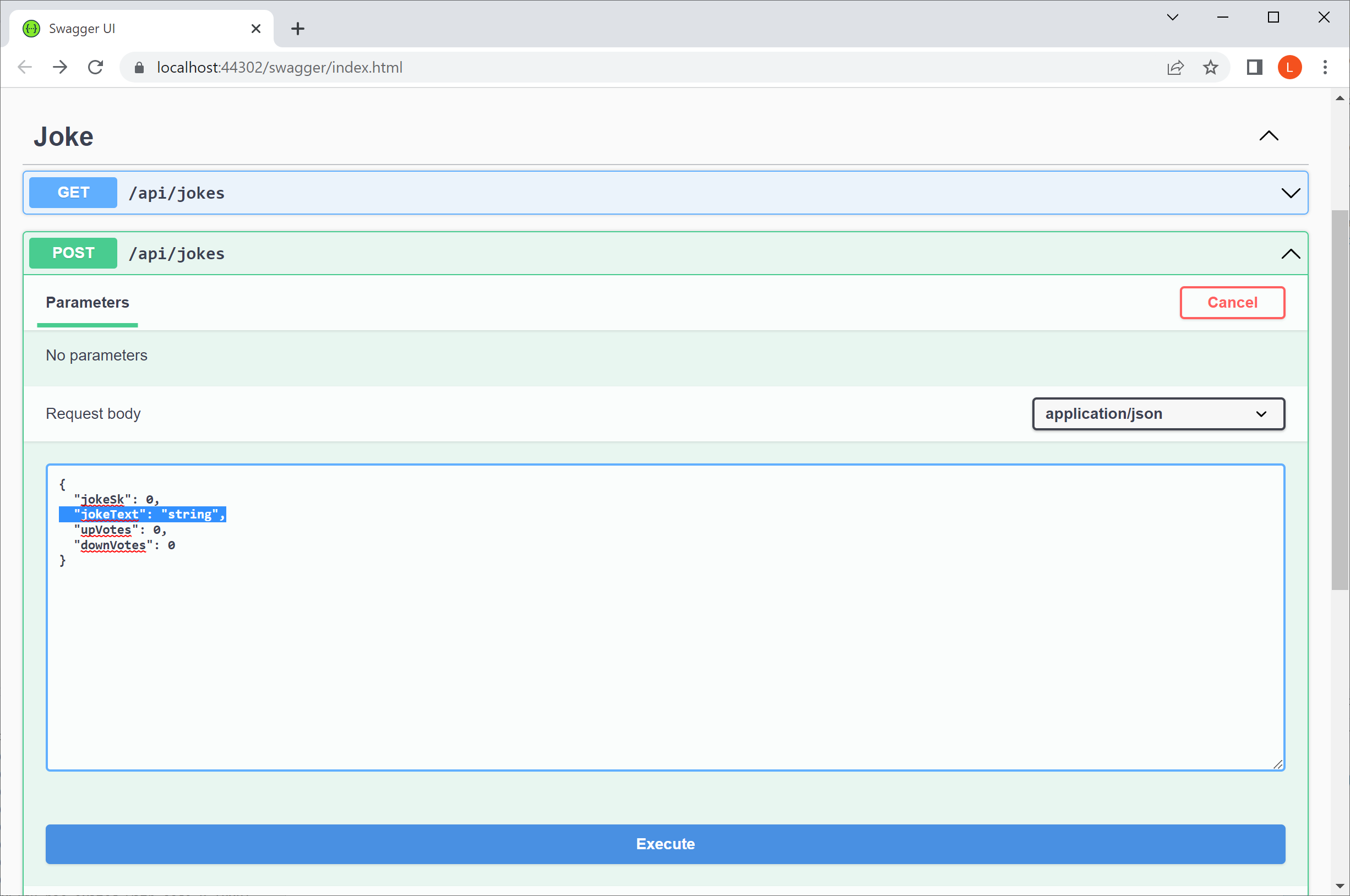Open the Chrome three-dot menu
This screenshot has width=1350, height=896.
pos(1324,68)
